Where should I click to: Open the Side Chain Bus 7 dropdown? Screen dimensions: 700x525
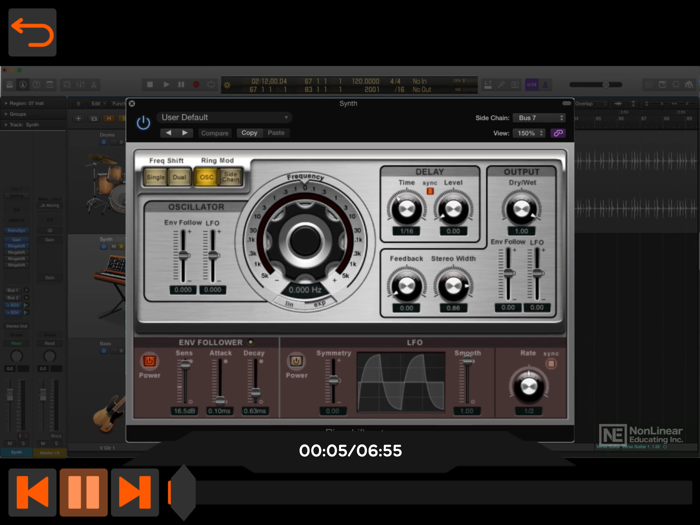click(539, 118)
